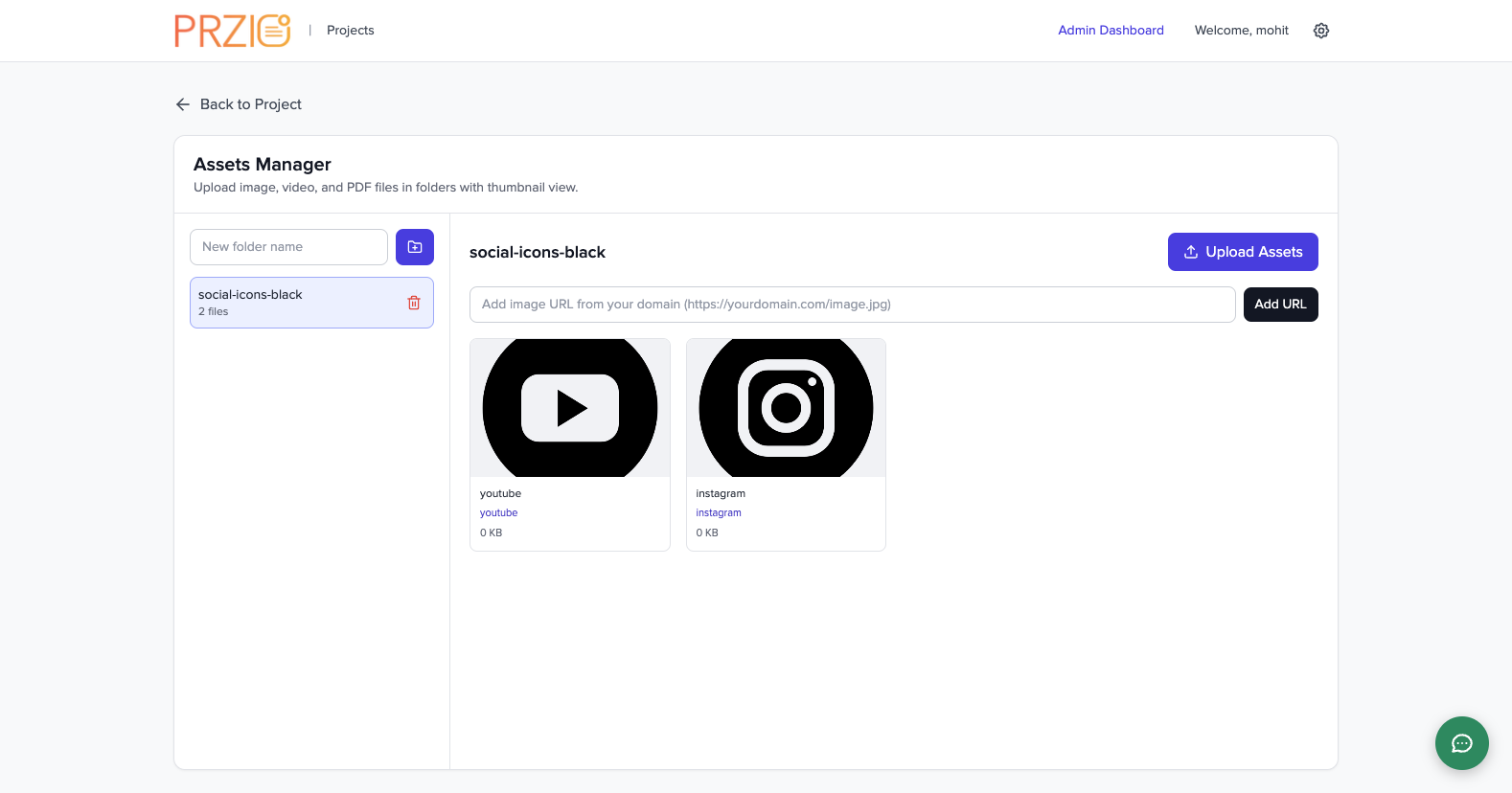
Task: Click the 2 files count label
Action: [x=214, y=312]
